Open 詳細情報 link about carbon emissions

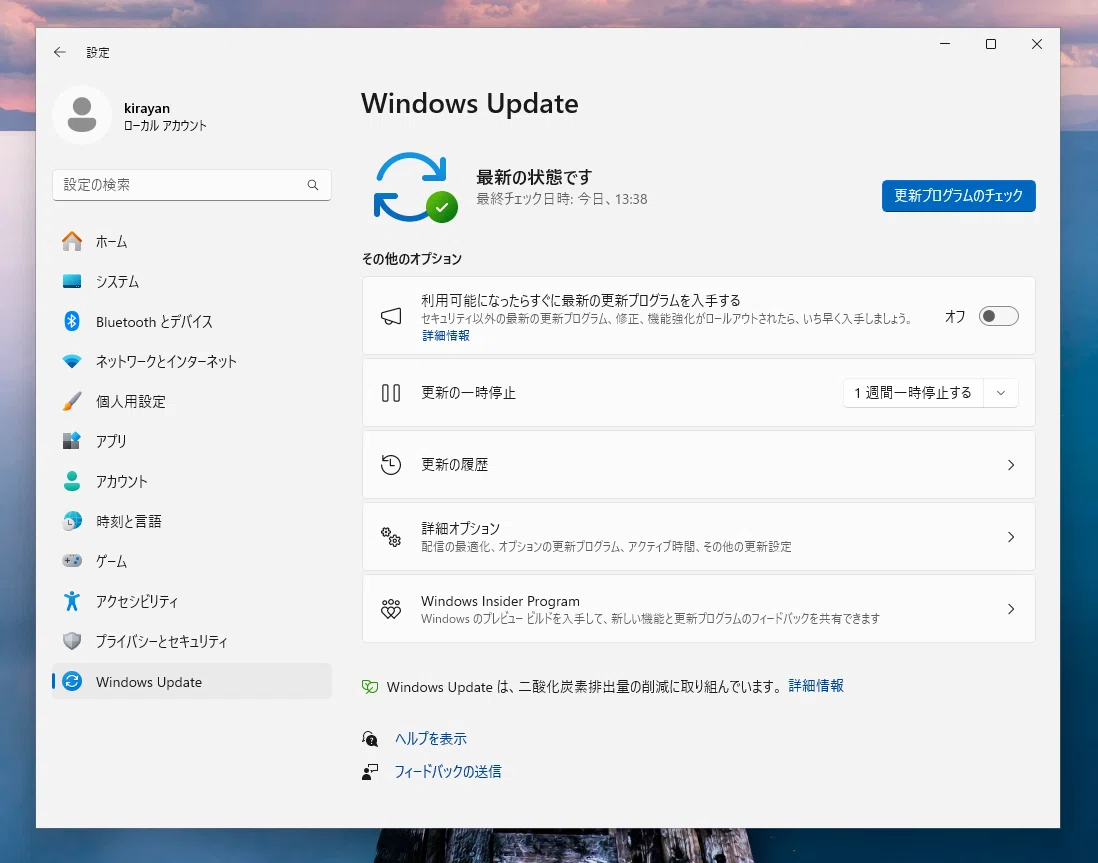816,686
